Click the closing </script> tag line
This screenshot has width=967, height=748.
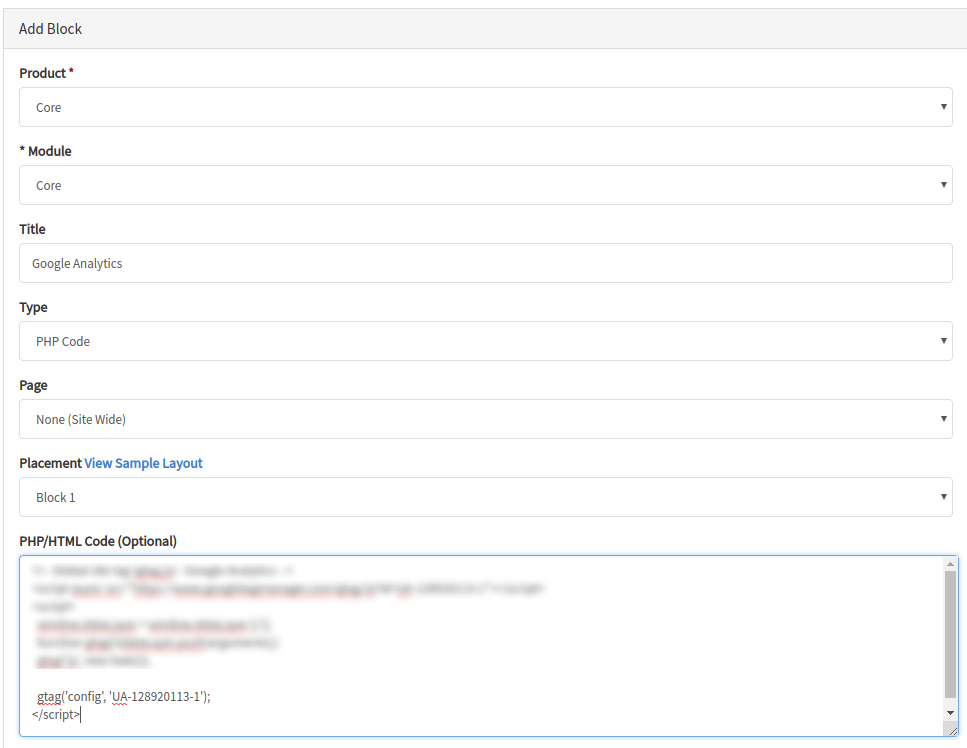(x=56, y=715)
